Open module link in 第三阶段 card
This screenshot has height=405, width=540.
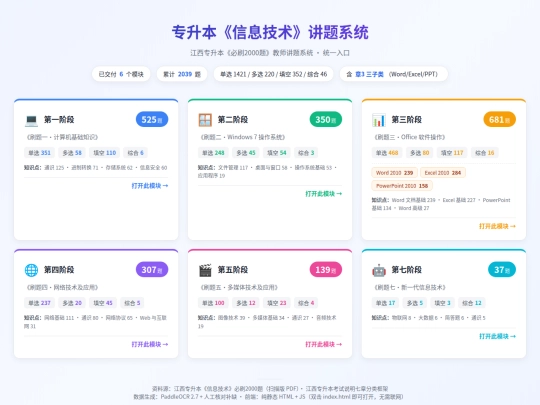pos(497,226)
